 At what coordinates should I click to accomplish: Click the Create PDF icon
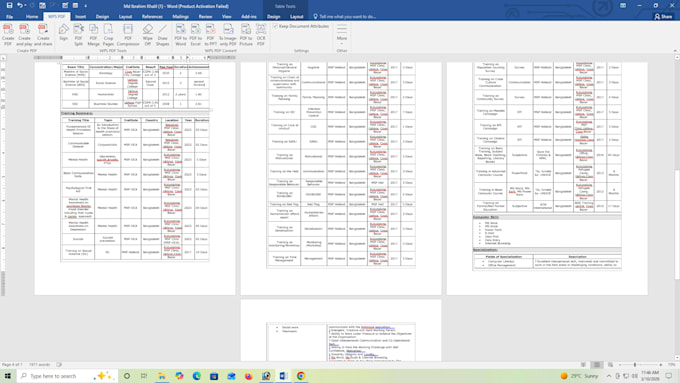tap(8, 35)
